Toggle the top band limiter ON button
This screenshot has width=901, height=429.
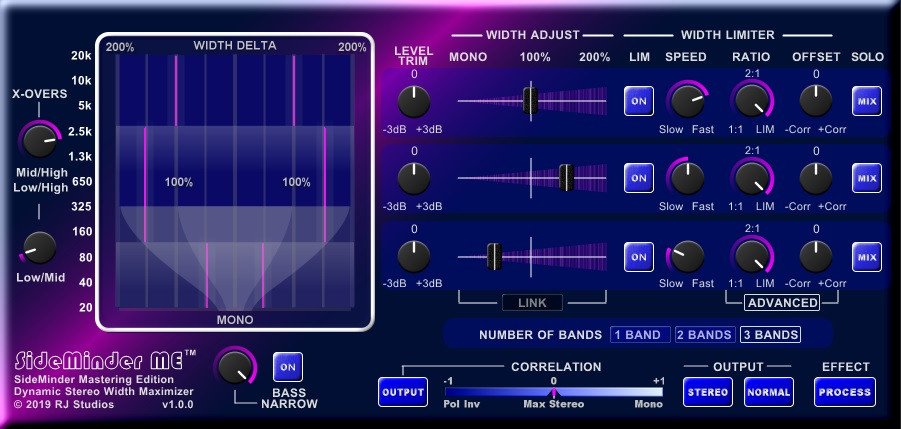639,101
